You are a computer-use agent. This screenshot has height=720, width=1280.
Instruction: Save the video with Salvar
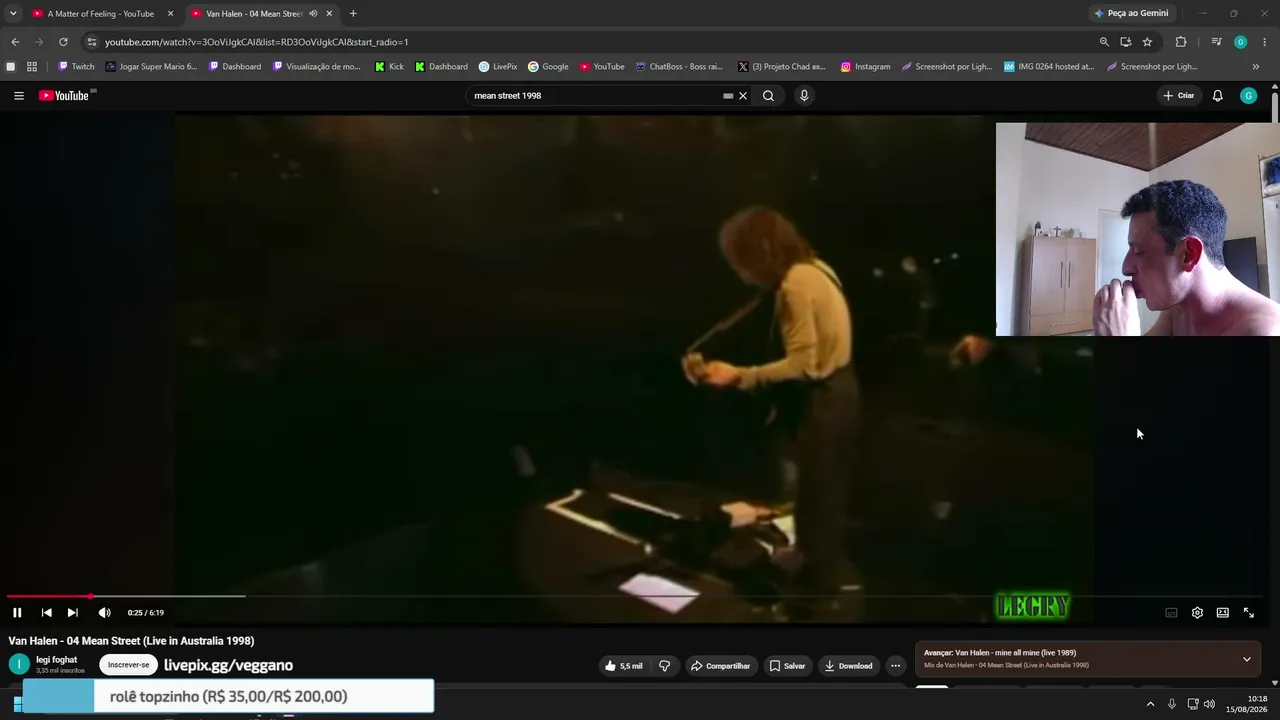click(787, 666)
